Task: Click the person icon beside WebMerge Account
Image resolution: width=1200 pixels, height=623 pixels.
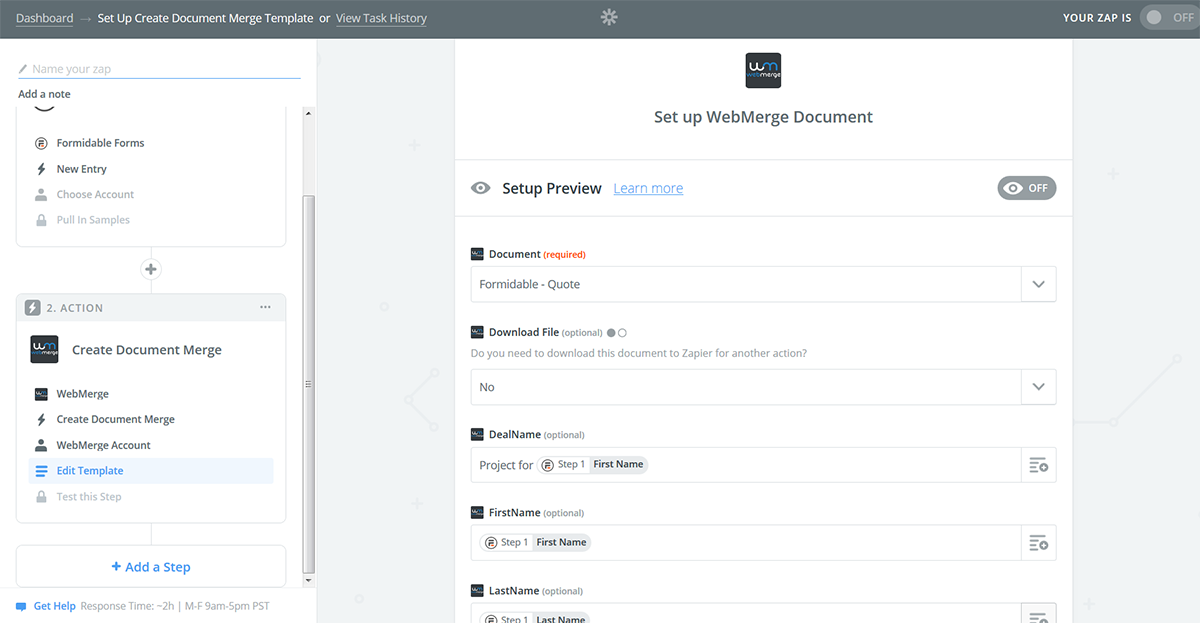Action: pos(41,445)
